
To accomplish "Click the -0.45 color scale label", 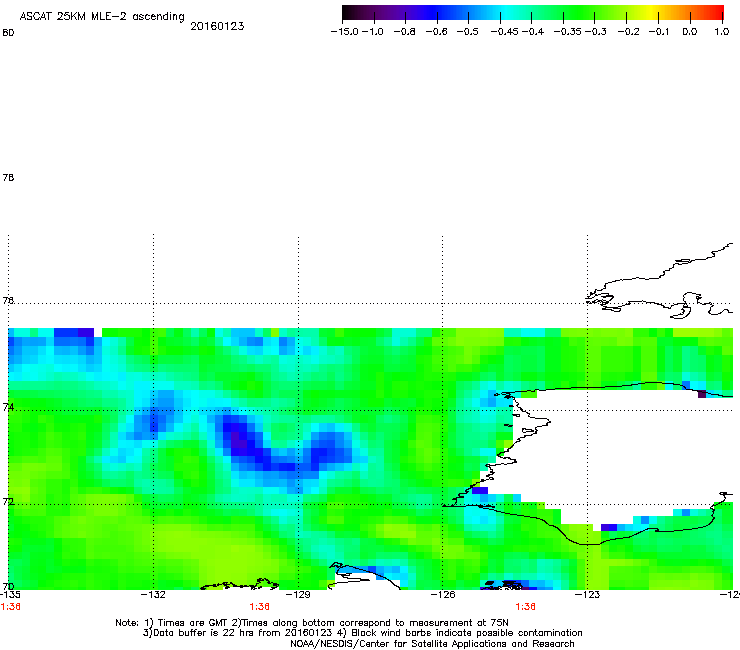I will [x=504, y=32].
